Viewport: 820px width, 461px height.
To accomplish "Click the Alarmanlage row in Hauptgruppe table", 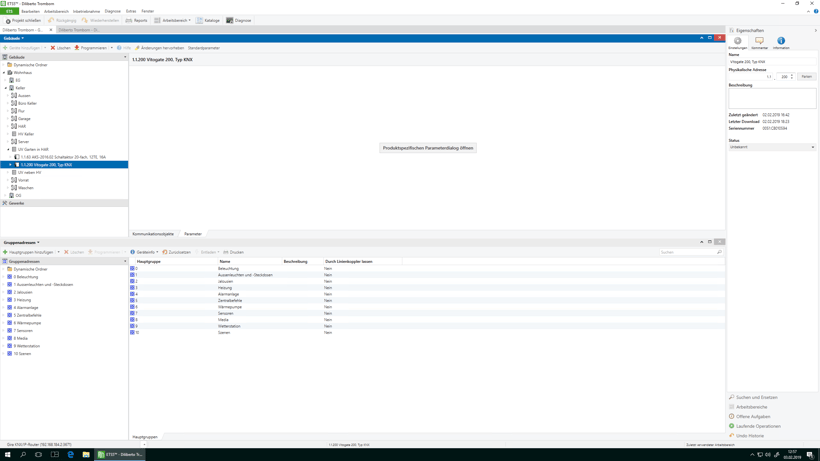I will click(427, 294).
